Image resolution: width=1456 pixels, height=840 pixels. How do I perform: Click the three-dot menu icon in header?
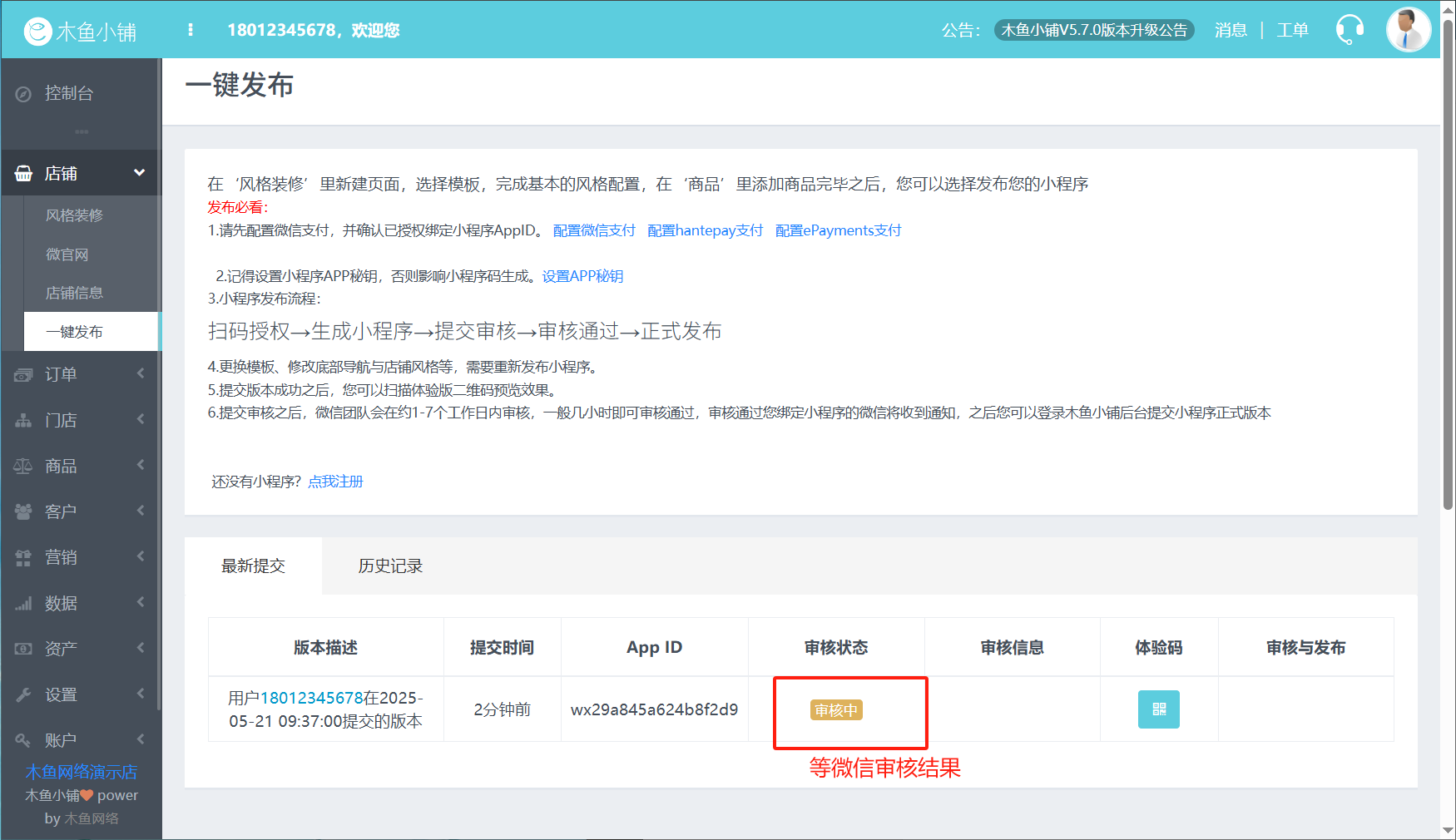click(x=191, y=30)
